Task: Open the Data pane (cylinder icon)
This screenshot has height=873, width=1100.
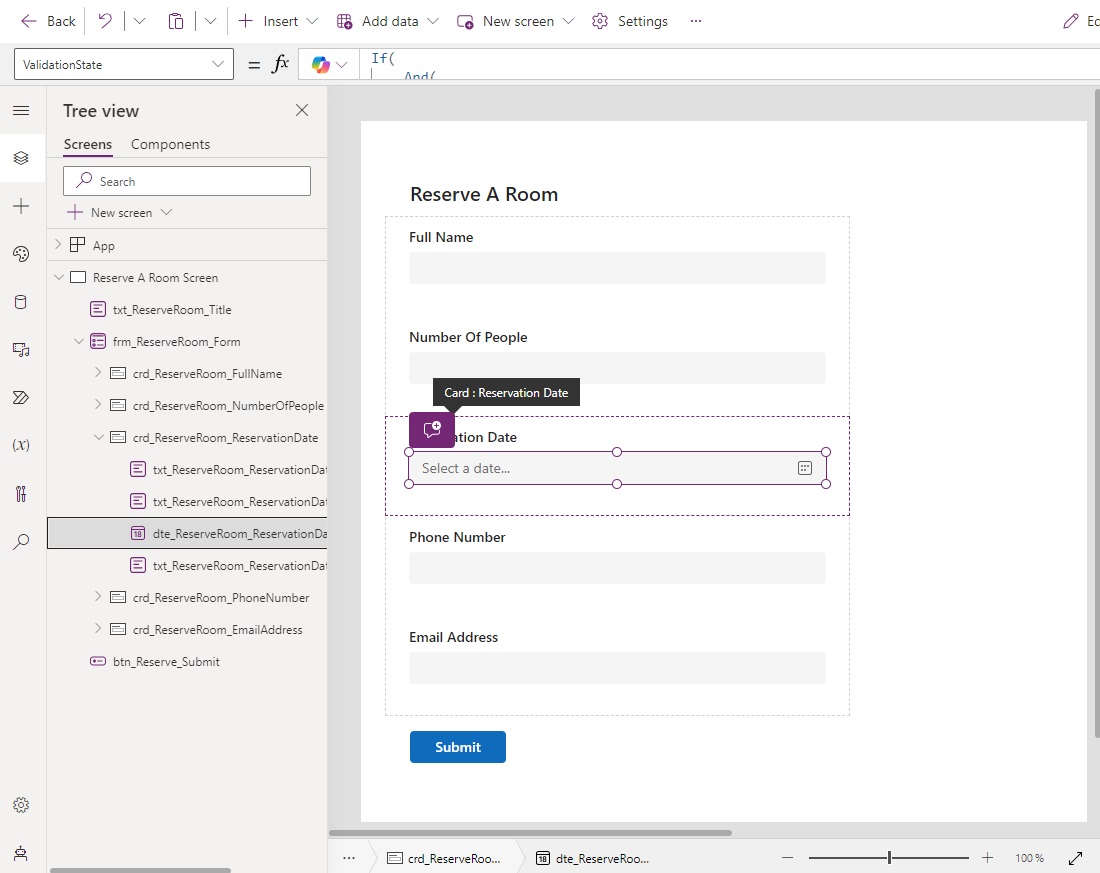Action: click(22, 302)
